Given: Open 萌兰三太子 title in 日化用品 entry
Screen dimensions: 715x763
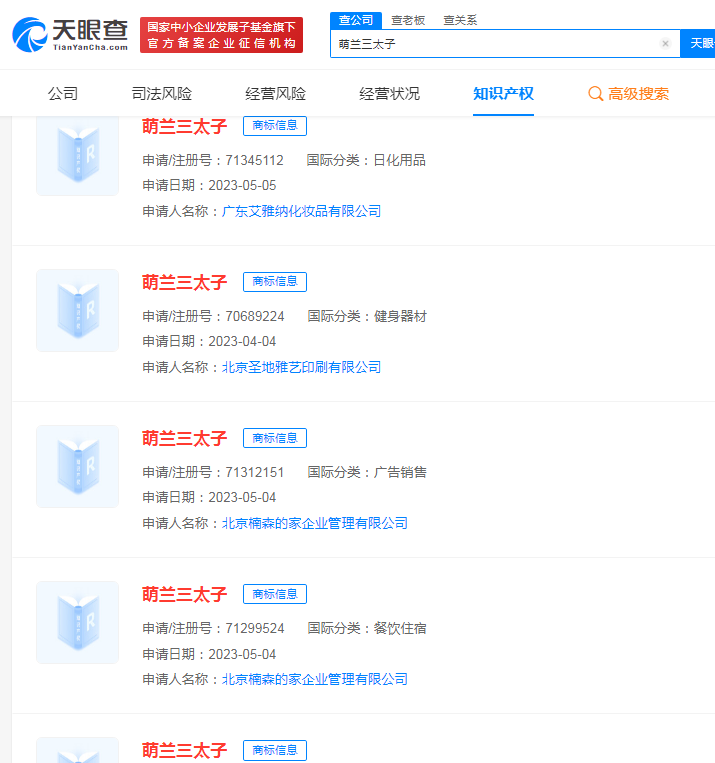Looking at the screenshot, I should pos(184,127).
